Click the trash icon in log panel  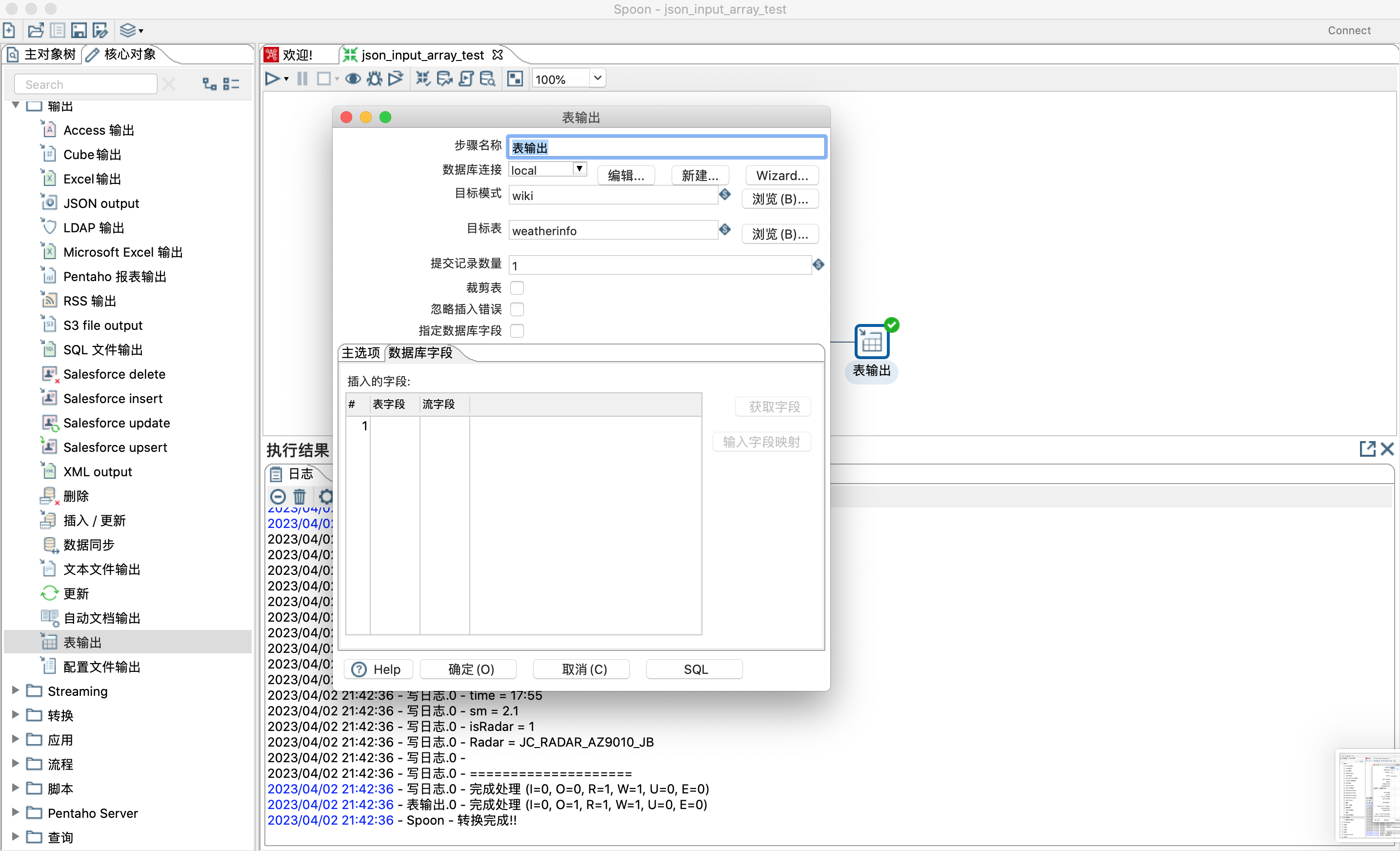[300, 496]
